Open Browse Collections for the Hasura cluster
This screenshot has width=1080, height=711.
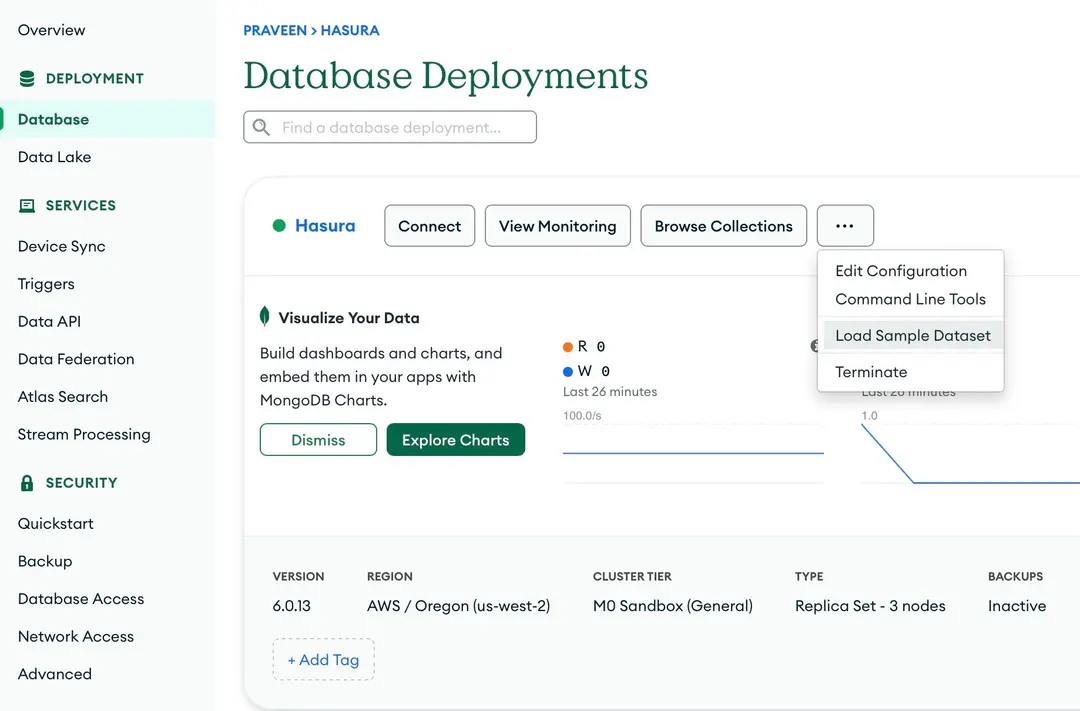point(723,225)
